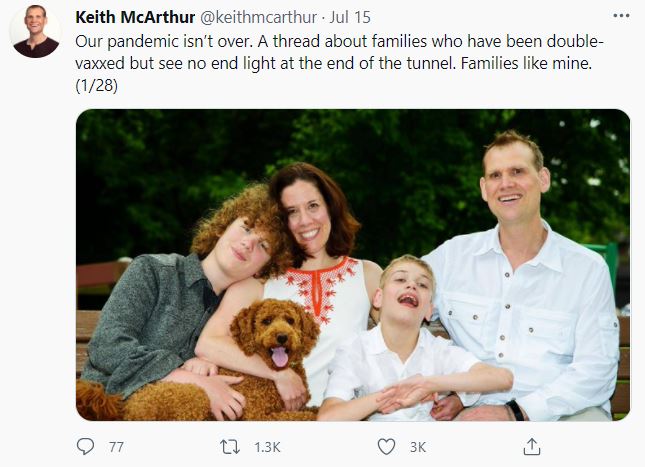
Task: Click the @keithmcarthur handle
Action: pos(258,19)
